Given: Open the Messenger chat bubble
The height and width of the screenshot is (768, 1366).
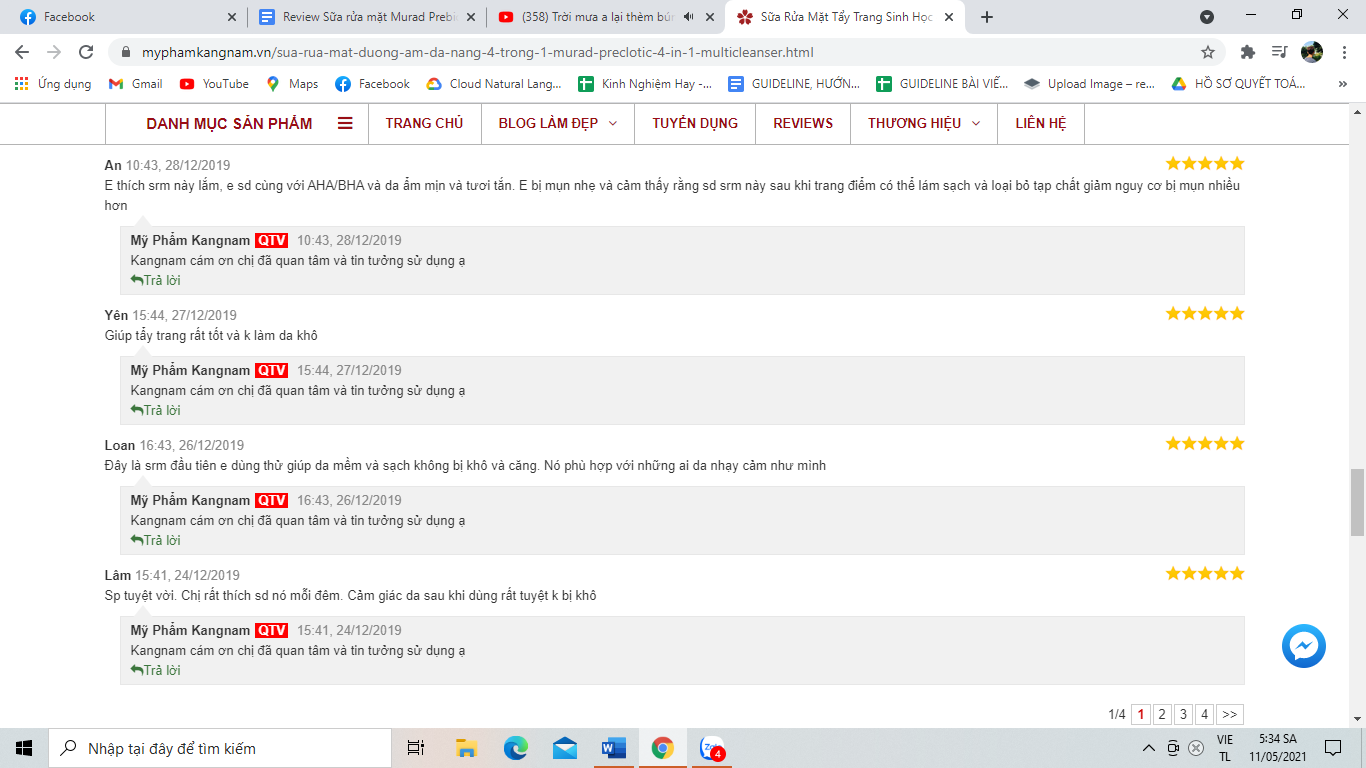Looking at the screenshot, I should point(1304,646).
